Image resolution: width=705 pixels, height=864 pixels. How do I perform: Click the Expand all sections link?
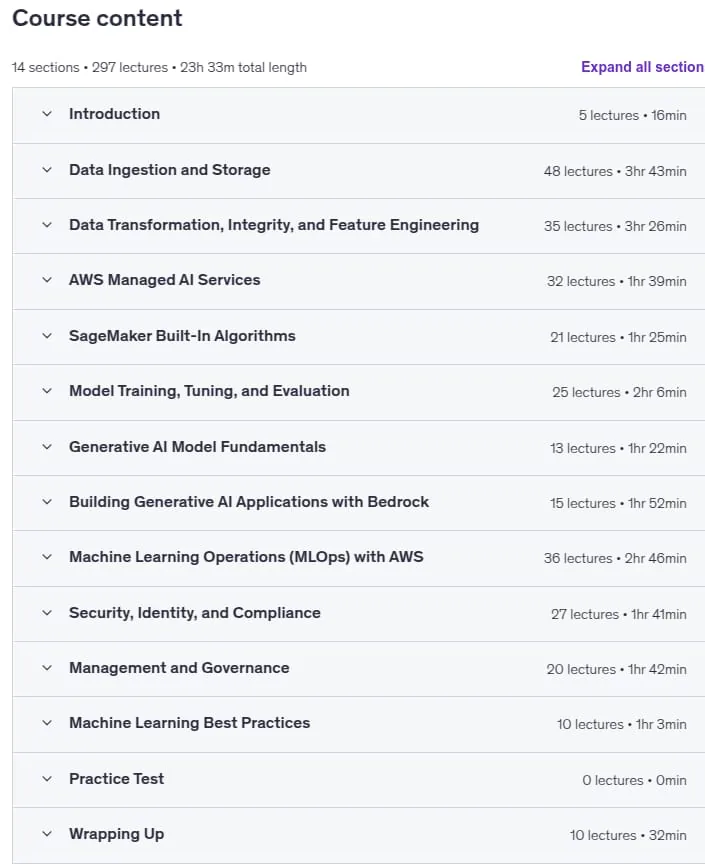643,67
